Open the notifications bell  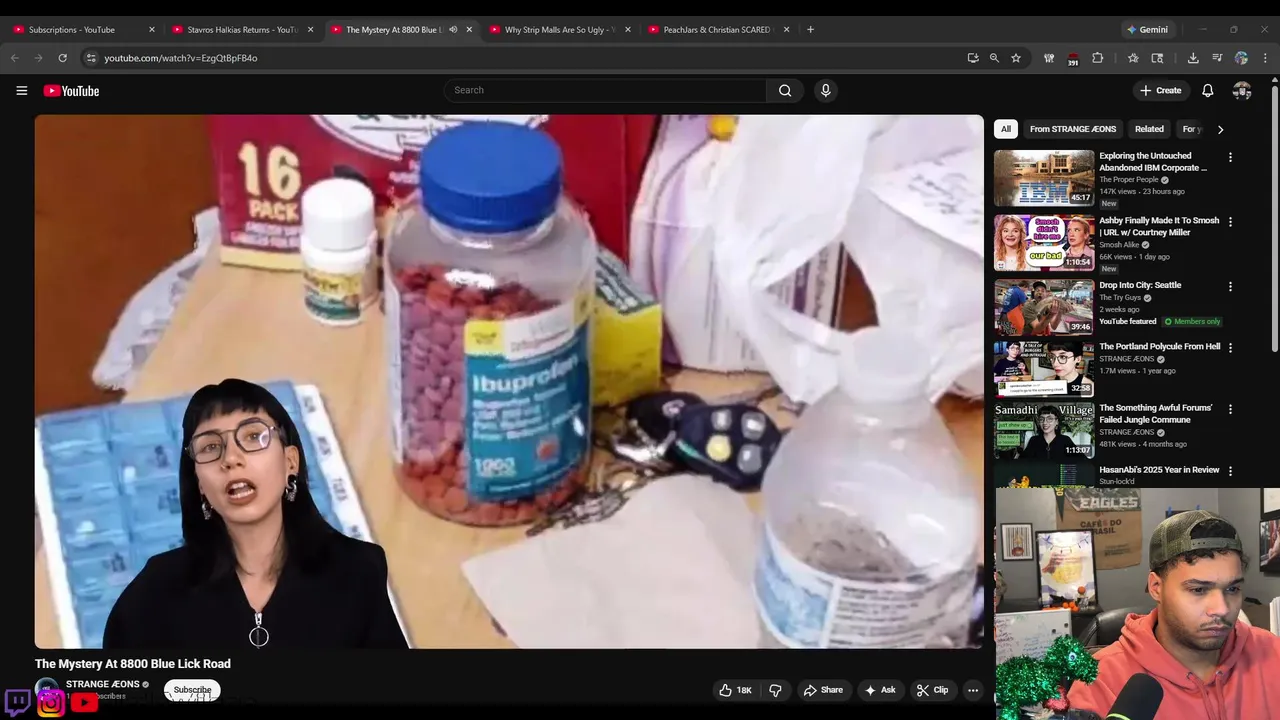[x=1208, y=90]
